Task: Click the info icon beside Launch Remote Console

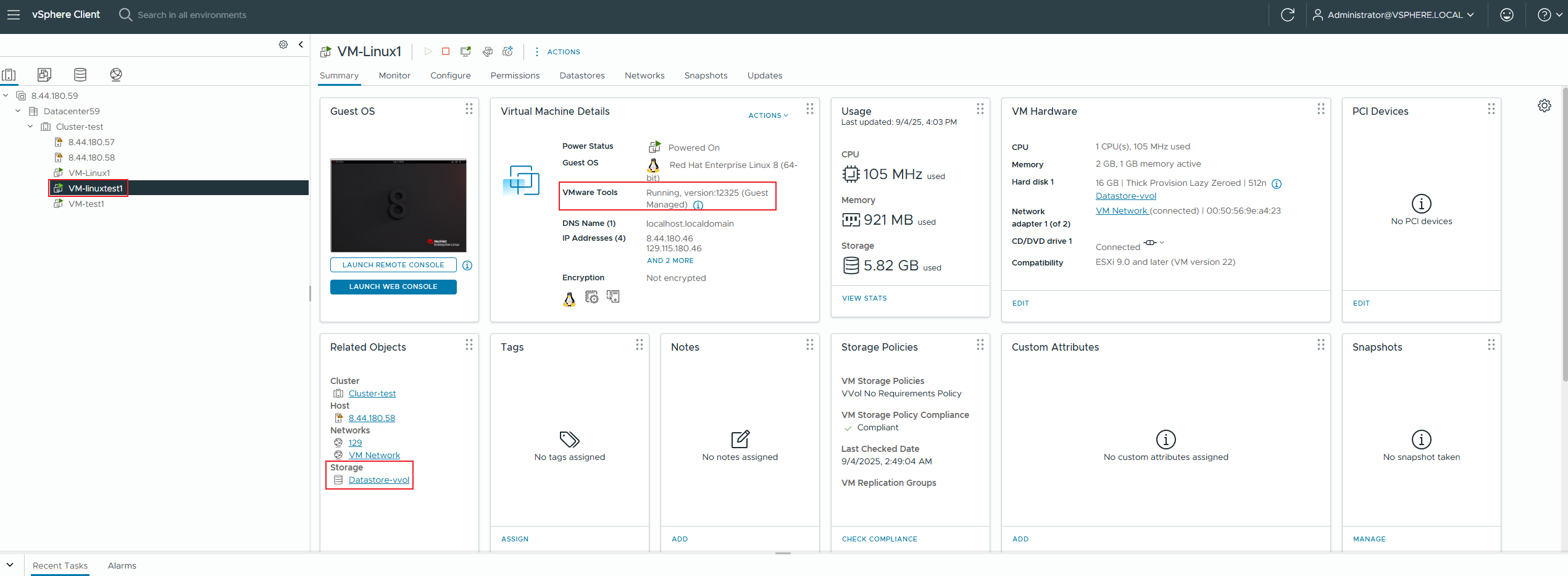Action: tap(467, 265)
